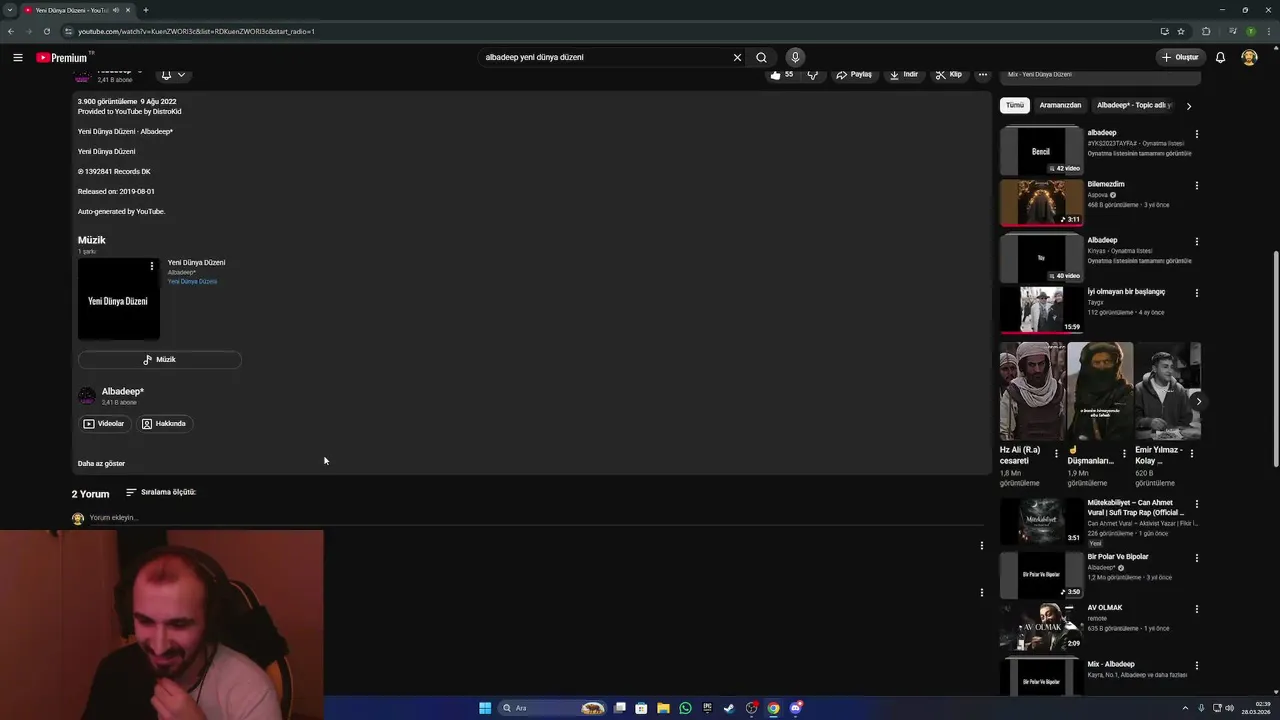Viewport: 1280px width, 720px height.
Task: Open the Emir Yılmaz short thumbnail
Action: pos(1168,392)
